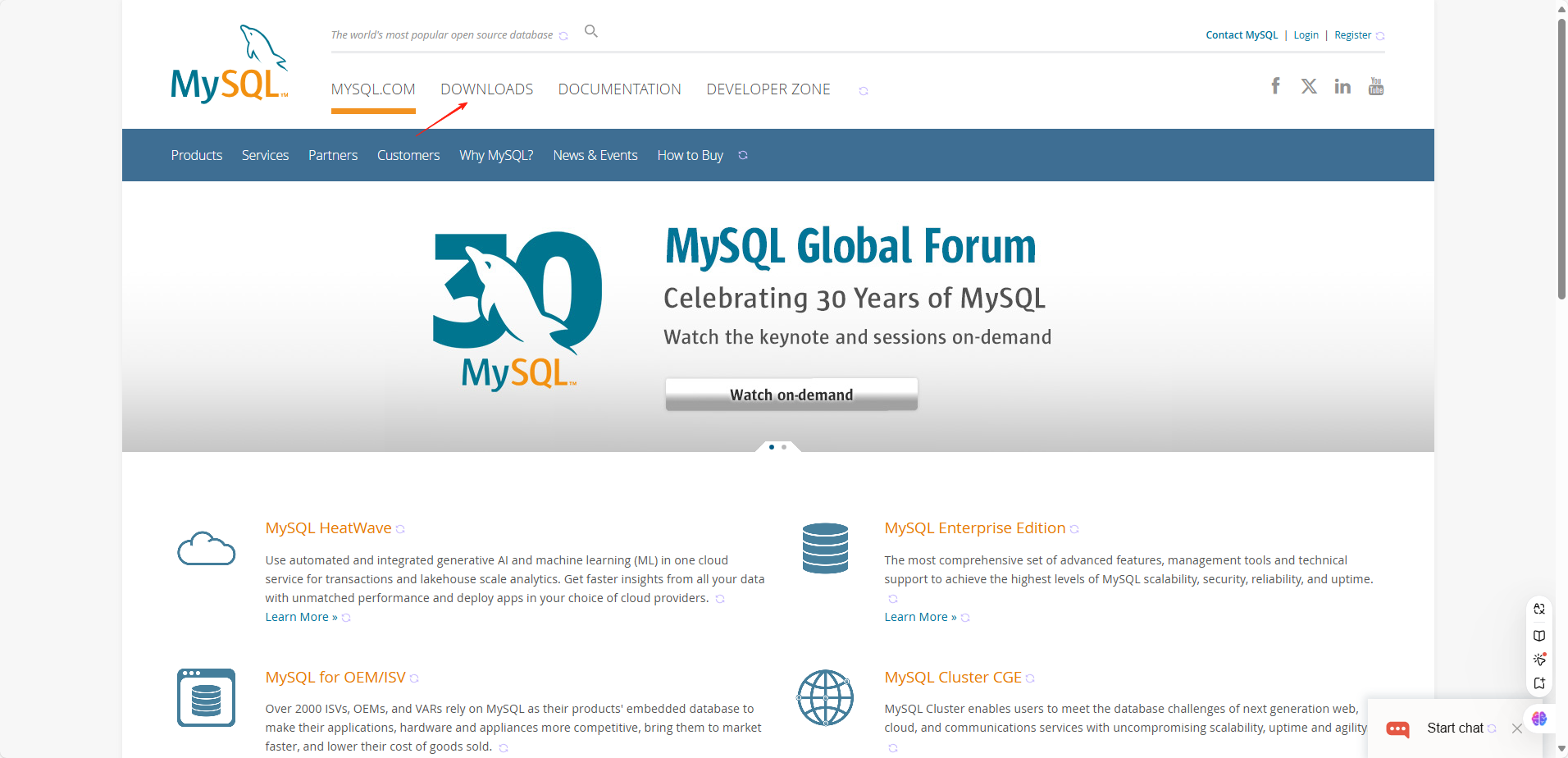Click refresh icon after DEVELOPER ZONE tab

(x=864, y=91)
